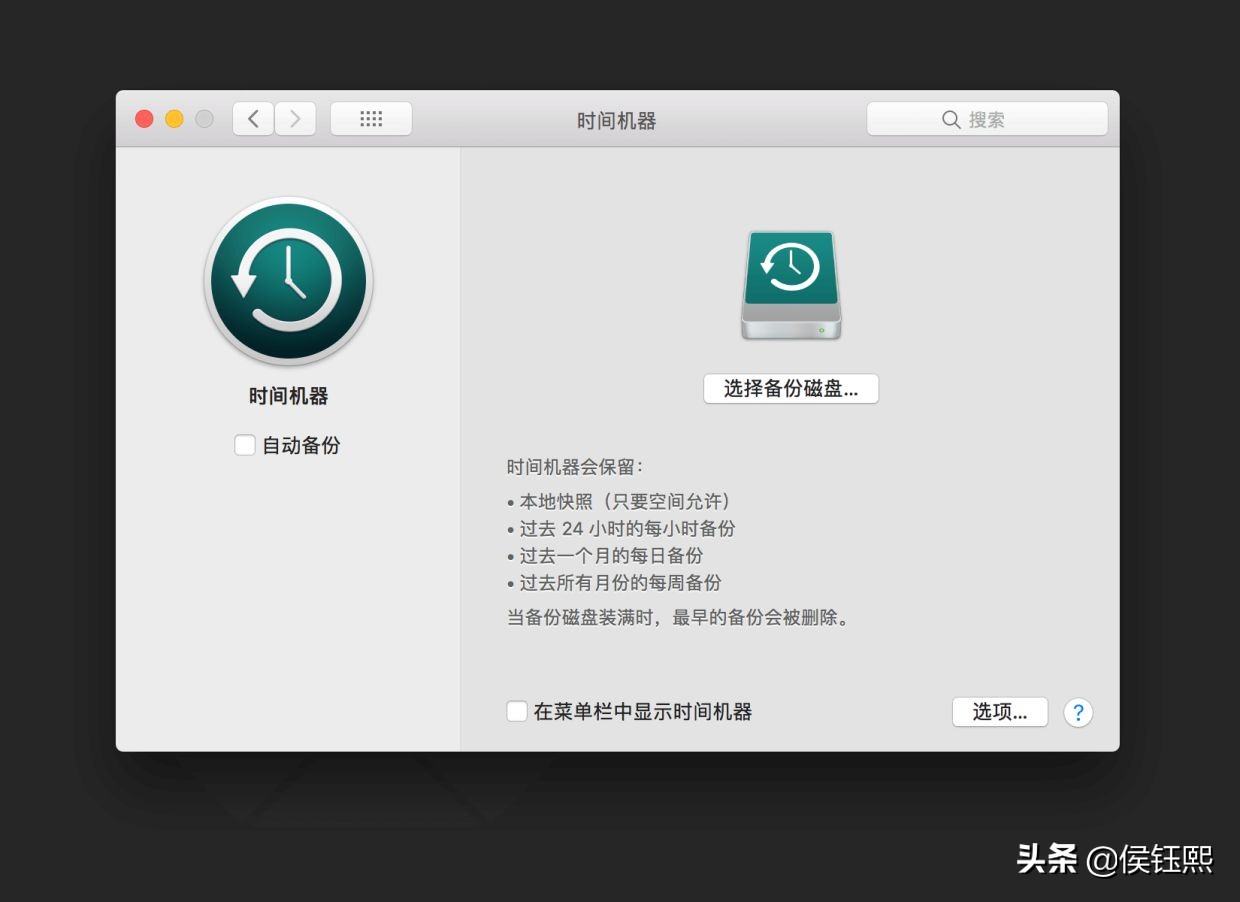Toggle automatic backup on

coord(245,445)
